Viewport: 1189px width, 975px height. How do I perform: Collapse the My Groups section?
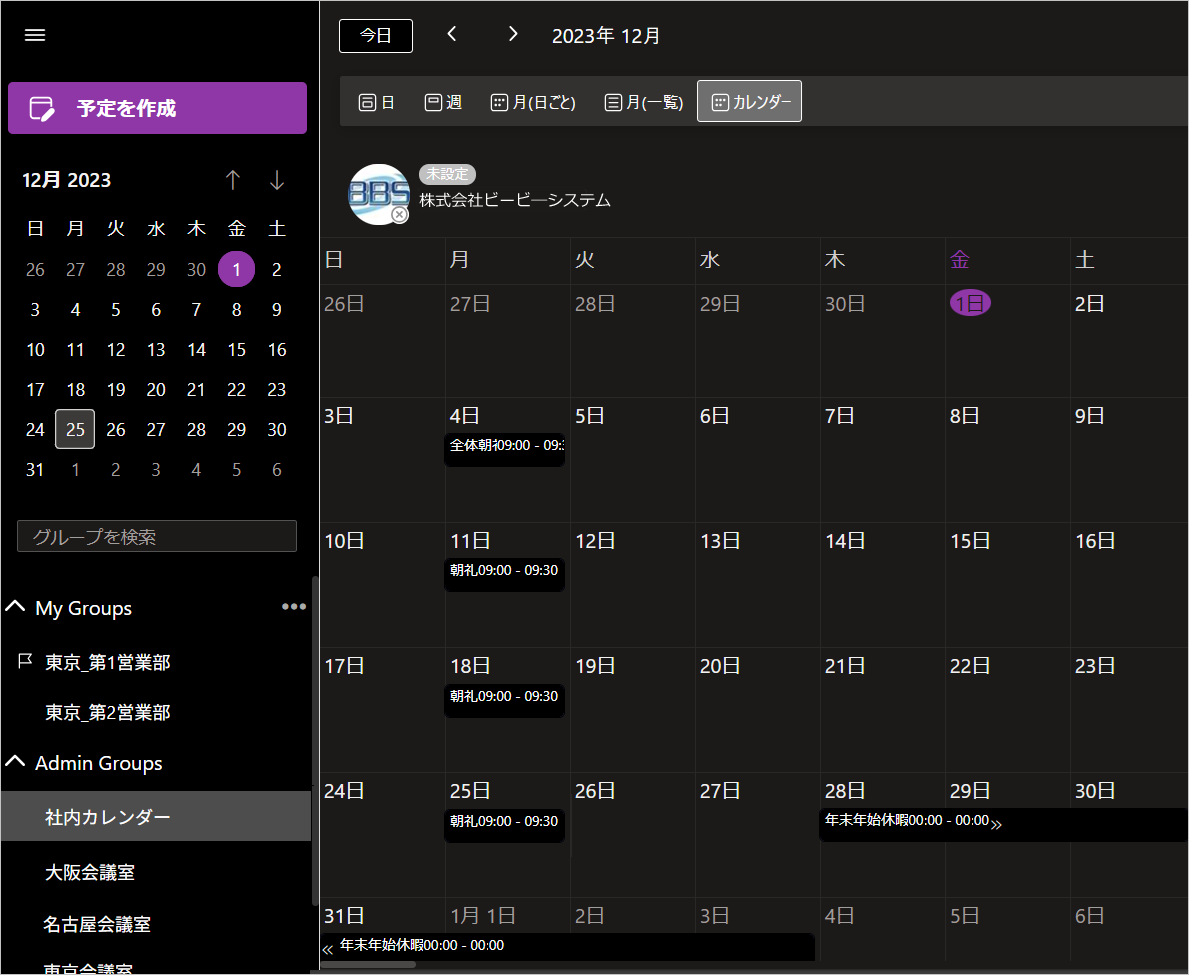[x=15, y=607]
